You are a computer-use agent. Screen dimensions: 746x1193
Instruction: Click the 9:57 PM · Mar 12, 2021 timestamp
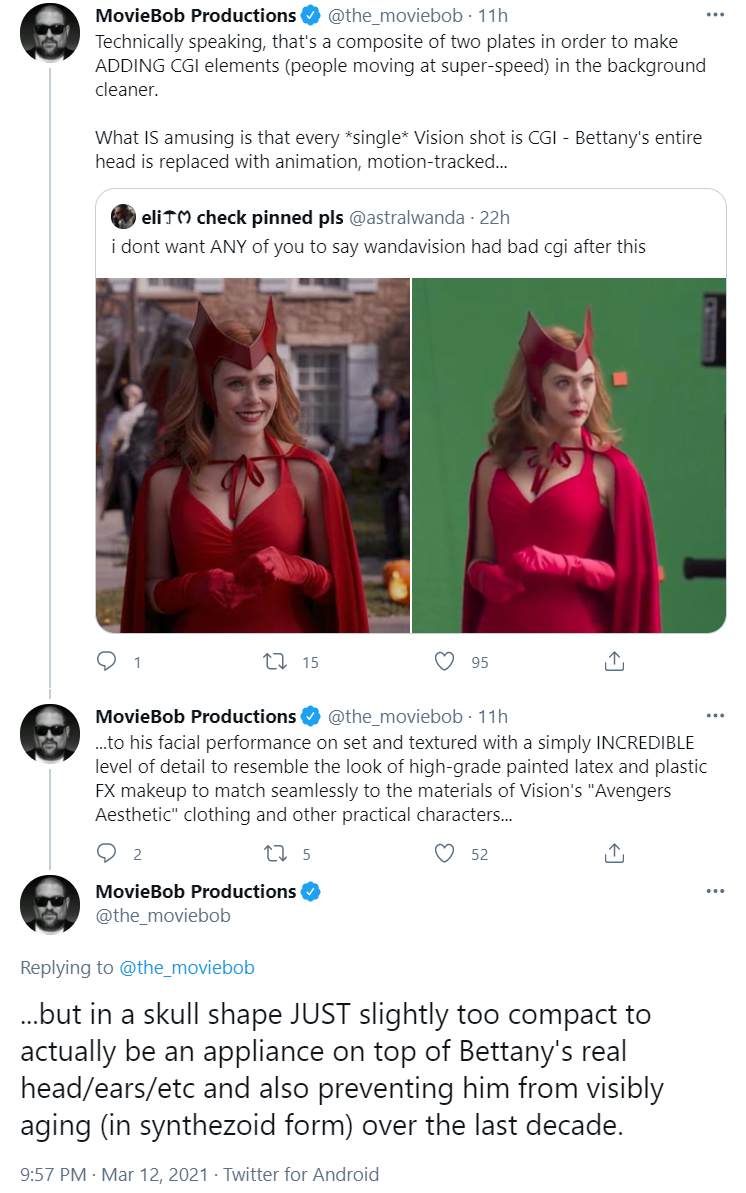114,1174
